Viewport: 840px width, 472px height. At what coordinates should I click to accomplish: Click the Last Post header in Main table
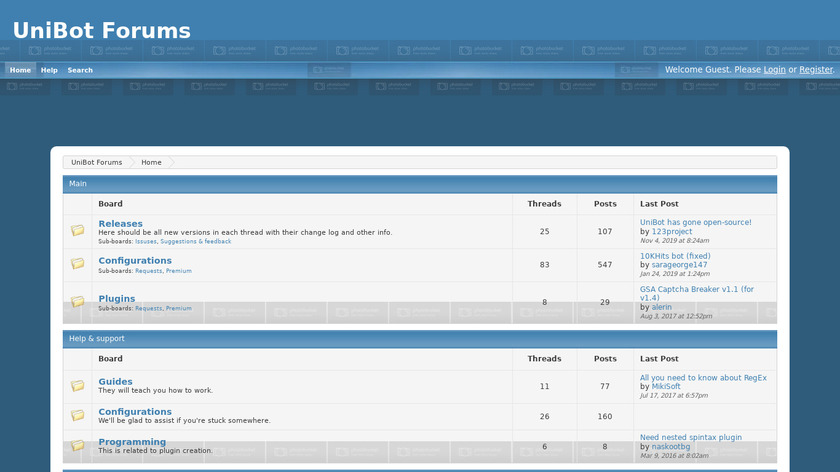click(659, 204)
